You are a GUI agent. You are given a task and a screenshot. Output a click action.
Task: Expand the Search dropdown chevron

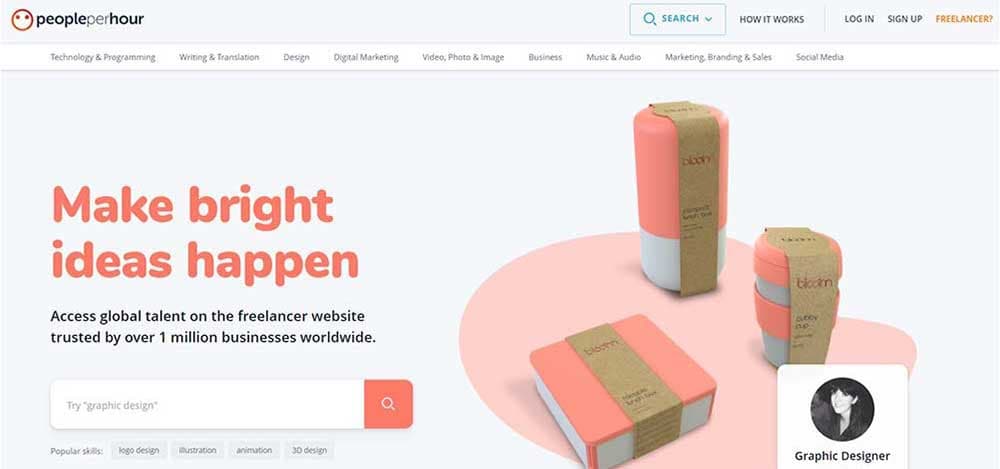click(x=709, y=19)
